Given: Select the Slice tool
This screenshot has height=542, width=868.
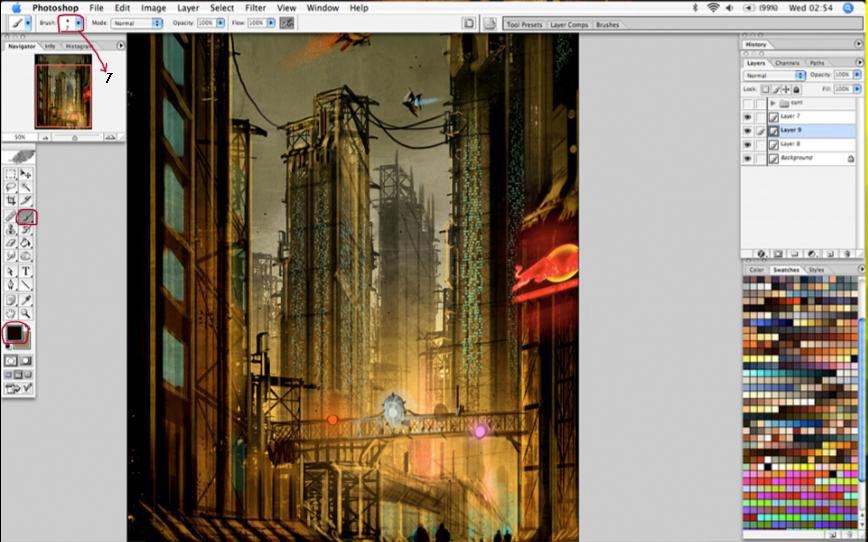Looking at the screenshot, I should click(x=26, y=200).
